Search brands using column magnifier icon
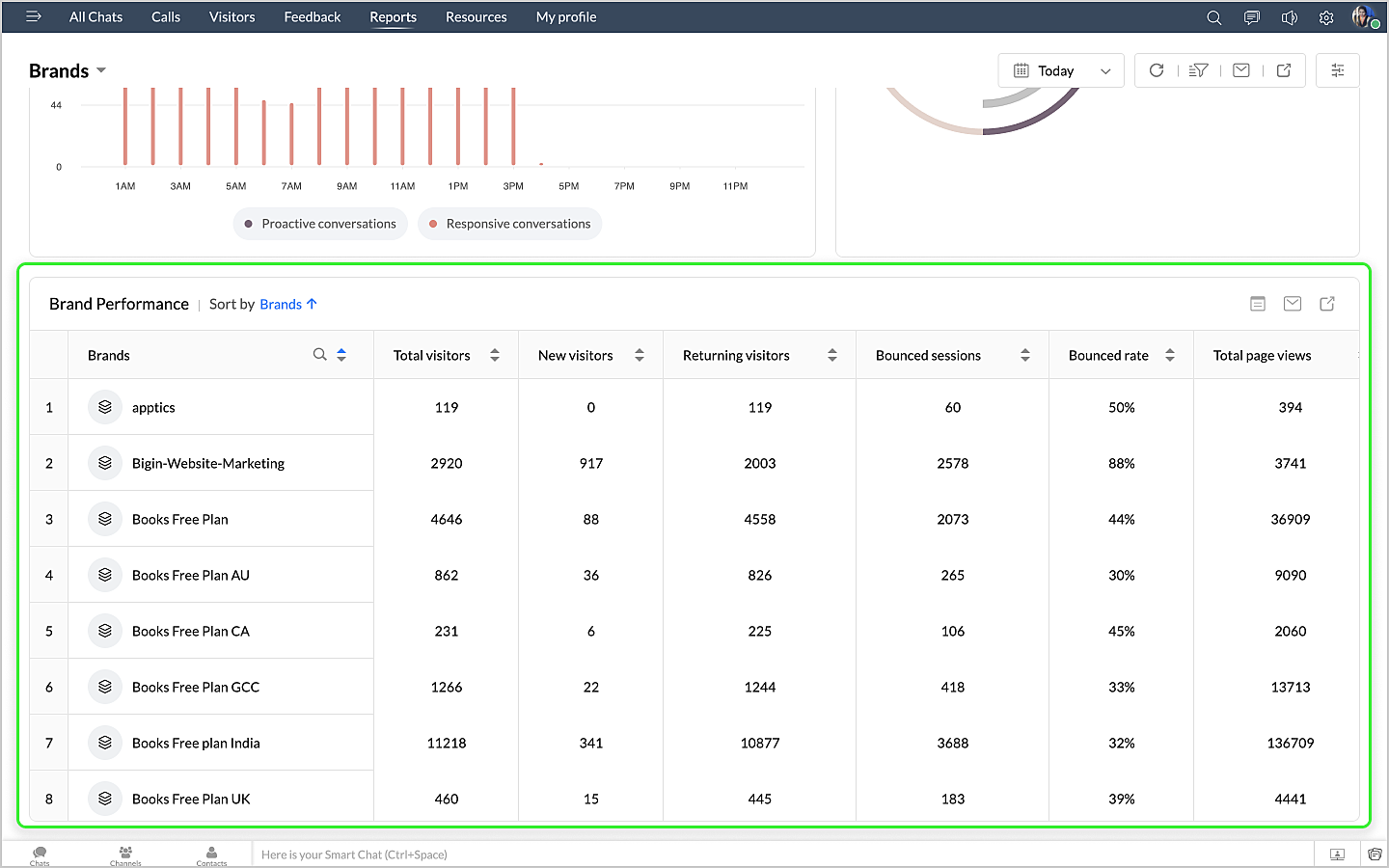1389x868 pixels. pyautogui.click(x=319, y=355)
